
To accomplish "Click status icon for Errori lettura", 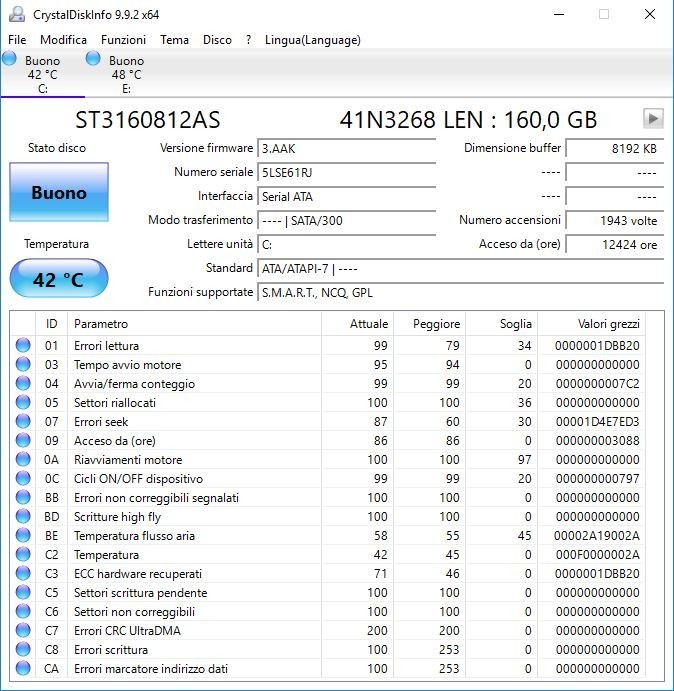I will [x=23, y=345].
